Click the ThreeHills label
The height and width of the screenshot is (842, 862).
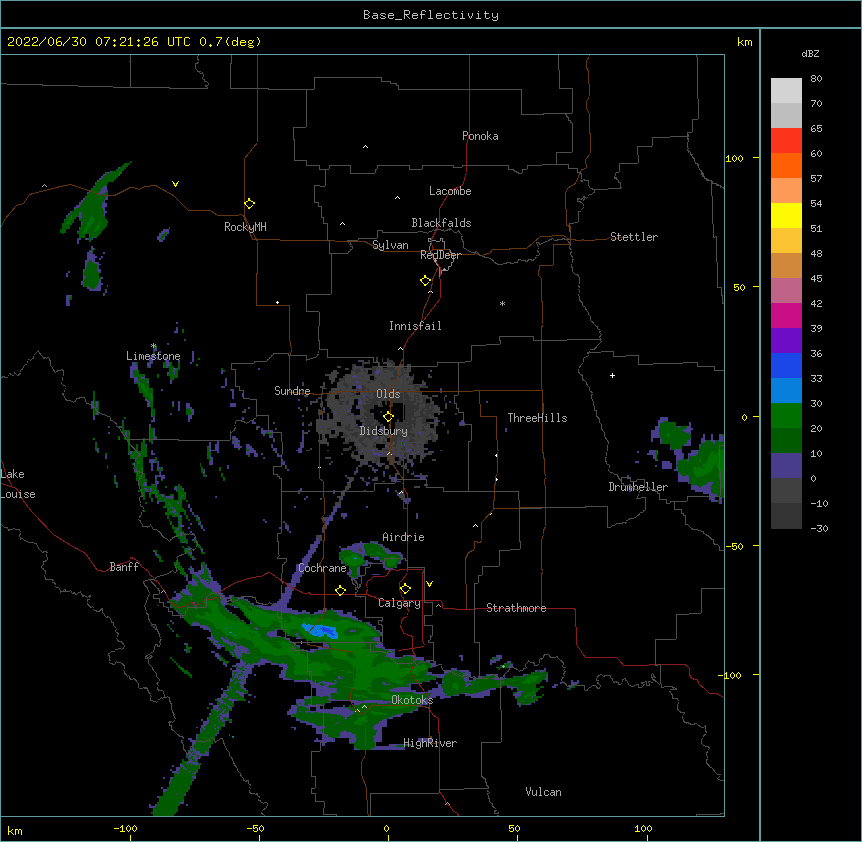(537, 418)
